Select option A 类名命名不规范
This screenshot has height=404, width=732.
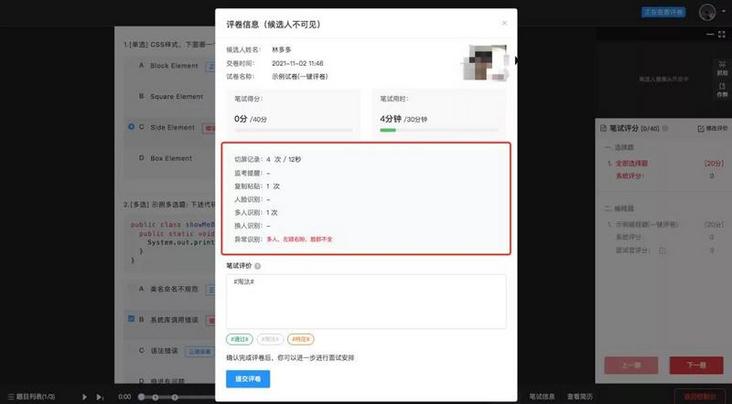pos(168,289)
